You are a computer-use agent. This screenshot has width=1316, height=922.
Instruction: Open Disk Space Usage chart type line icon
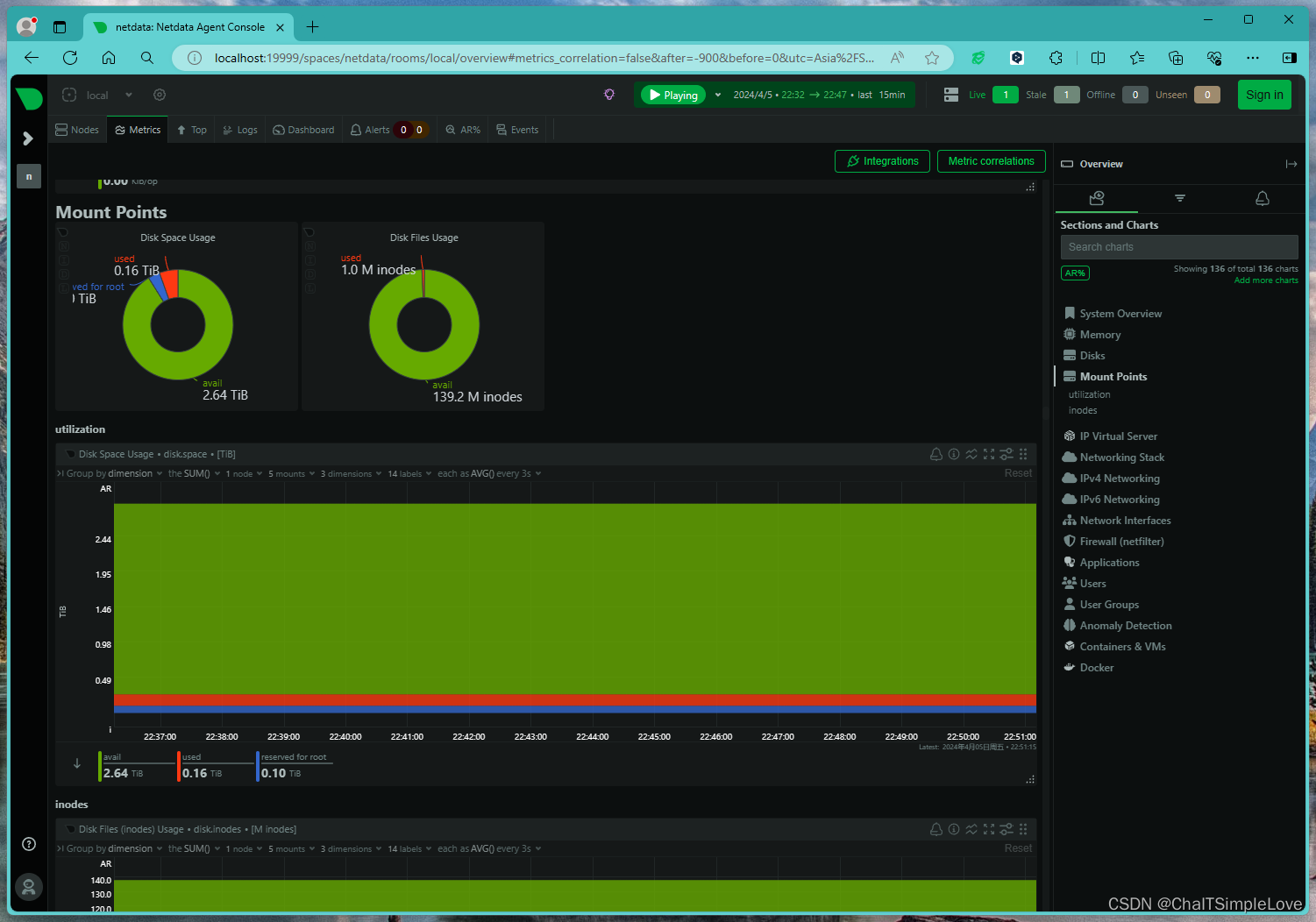click(x=971, y=454)
